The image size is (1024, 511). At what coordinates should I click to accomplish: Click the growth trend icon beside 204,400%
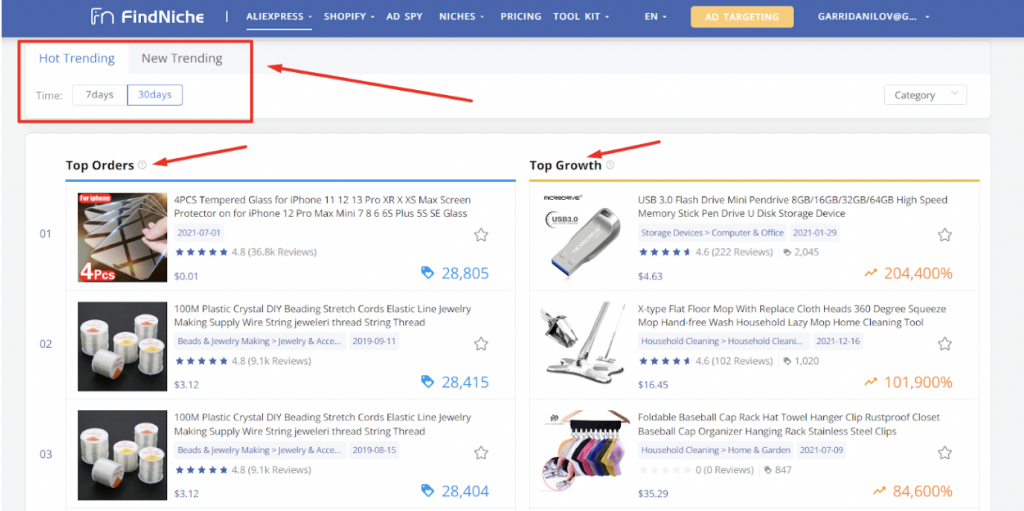point(870,273)
